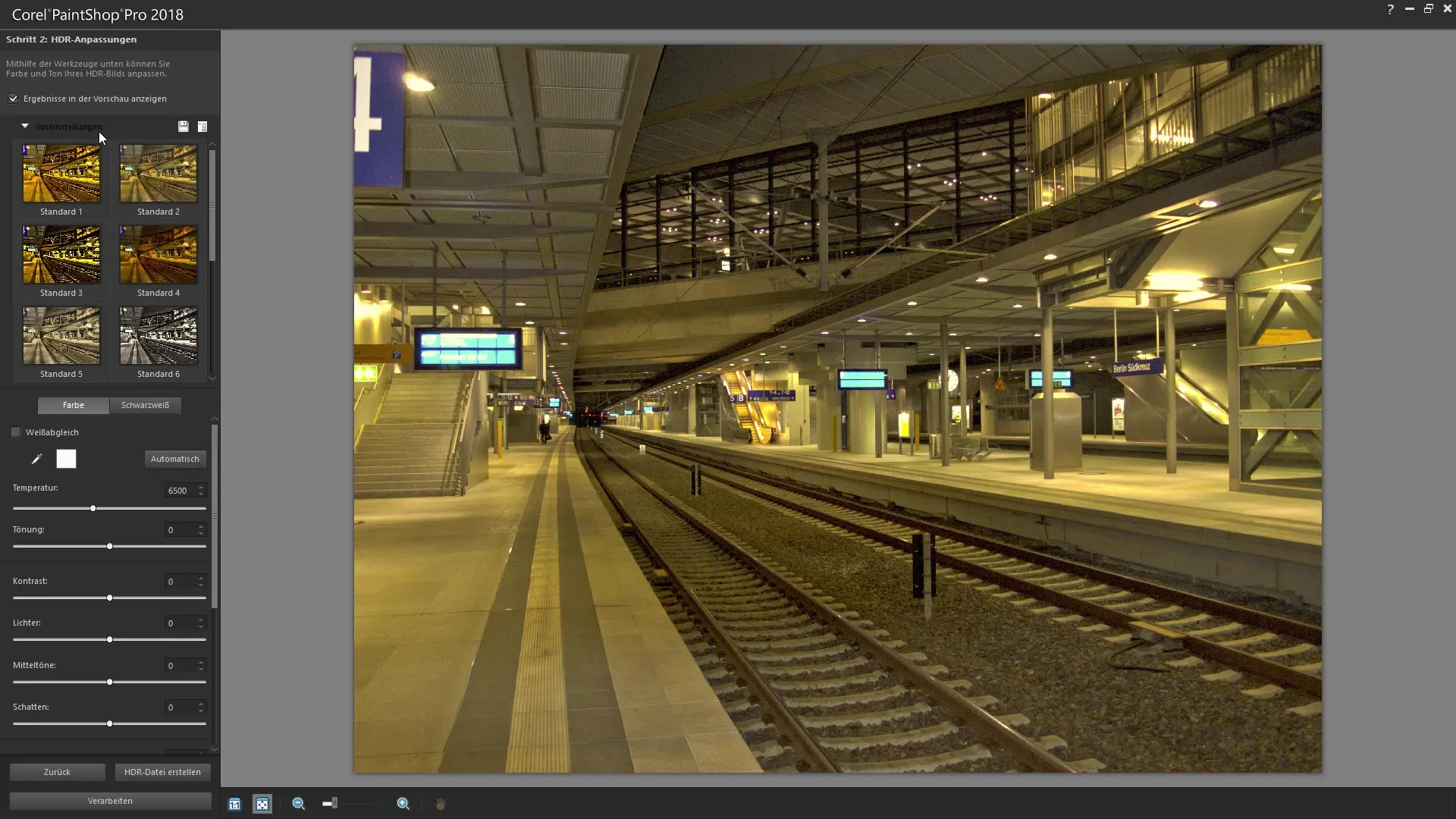Increase Mitteltöne with stepper up arrow
Image resolution: width=1456 pixels, height=819 pixels.
click(201, 662)
